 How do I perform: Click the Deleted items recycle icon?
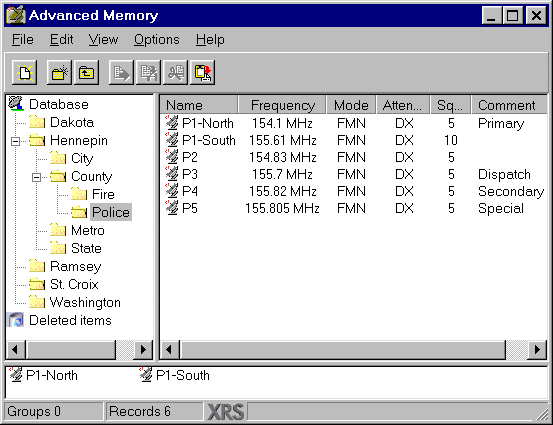tap(16, 320)
